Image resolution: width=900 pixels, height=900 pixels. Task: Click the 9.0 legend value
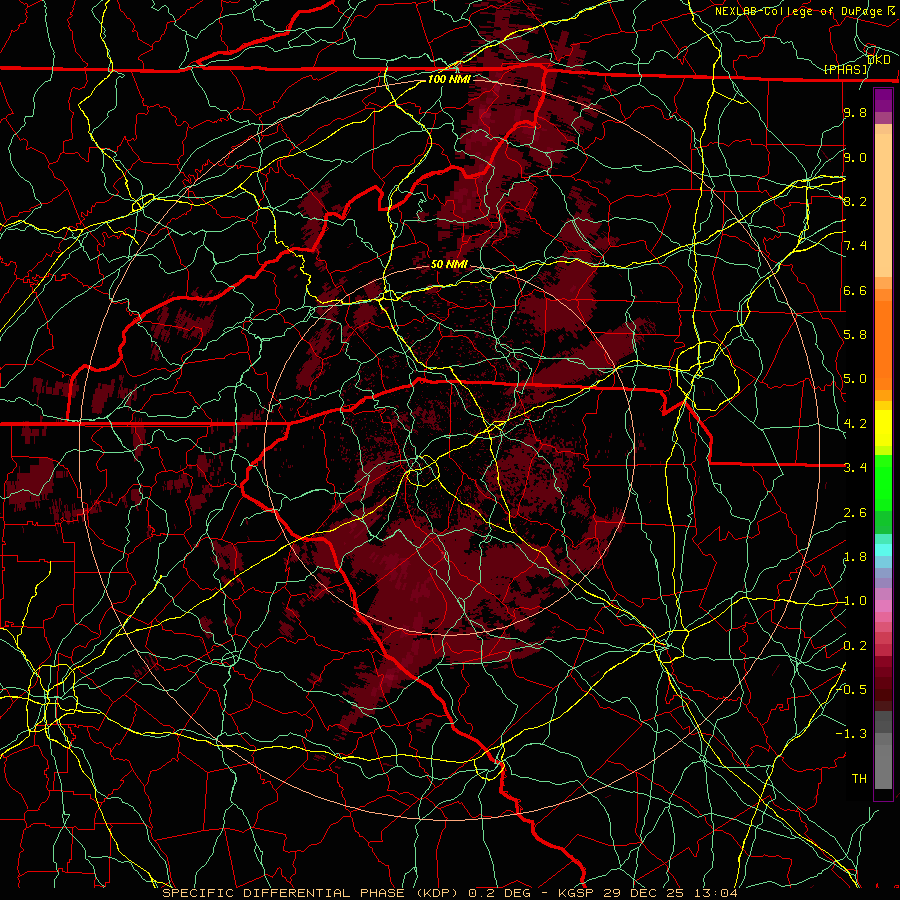855,157
